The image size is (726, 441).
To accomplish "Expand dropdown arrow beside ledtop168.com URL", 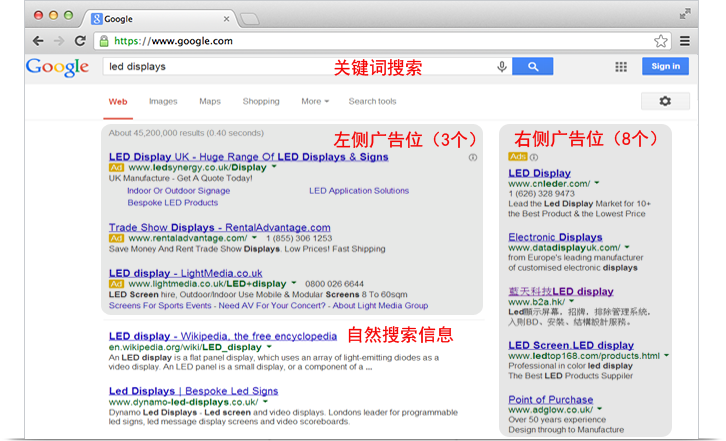I will click(666, 355).
